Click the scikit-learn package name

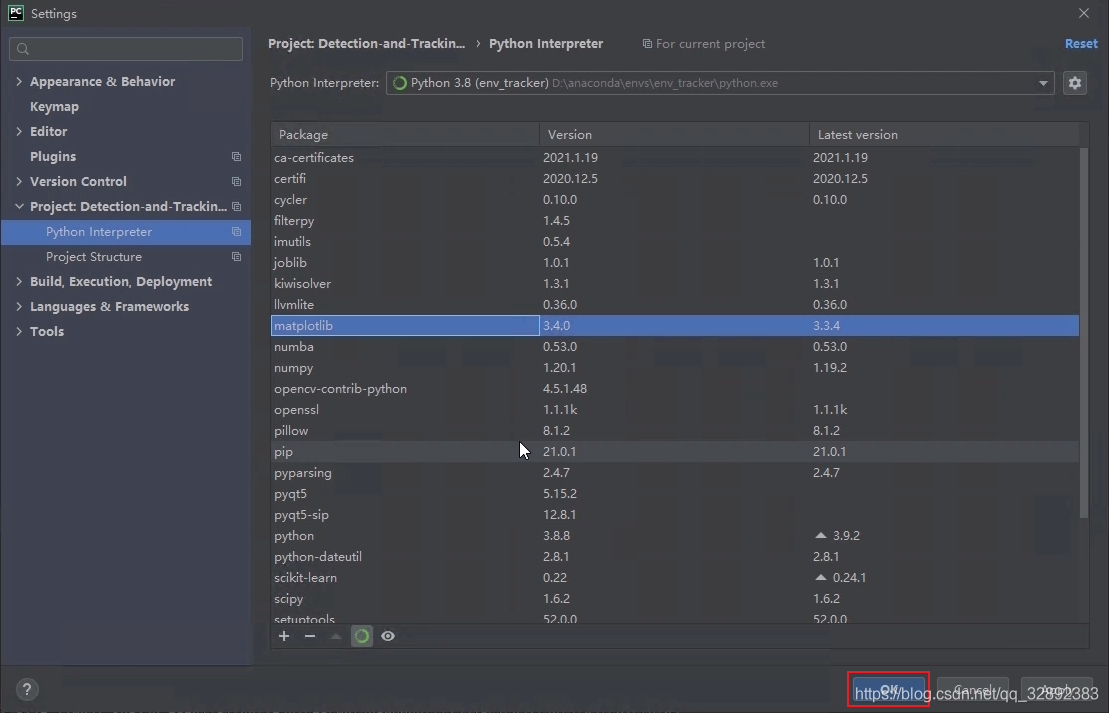point(306,578)
